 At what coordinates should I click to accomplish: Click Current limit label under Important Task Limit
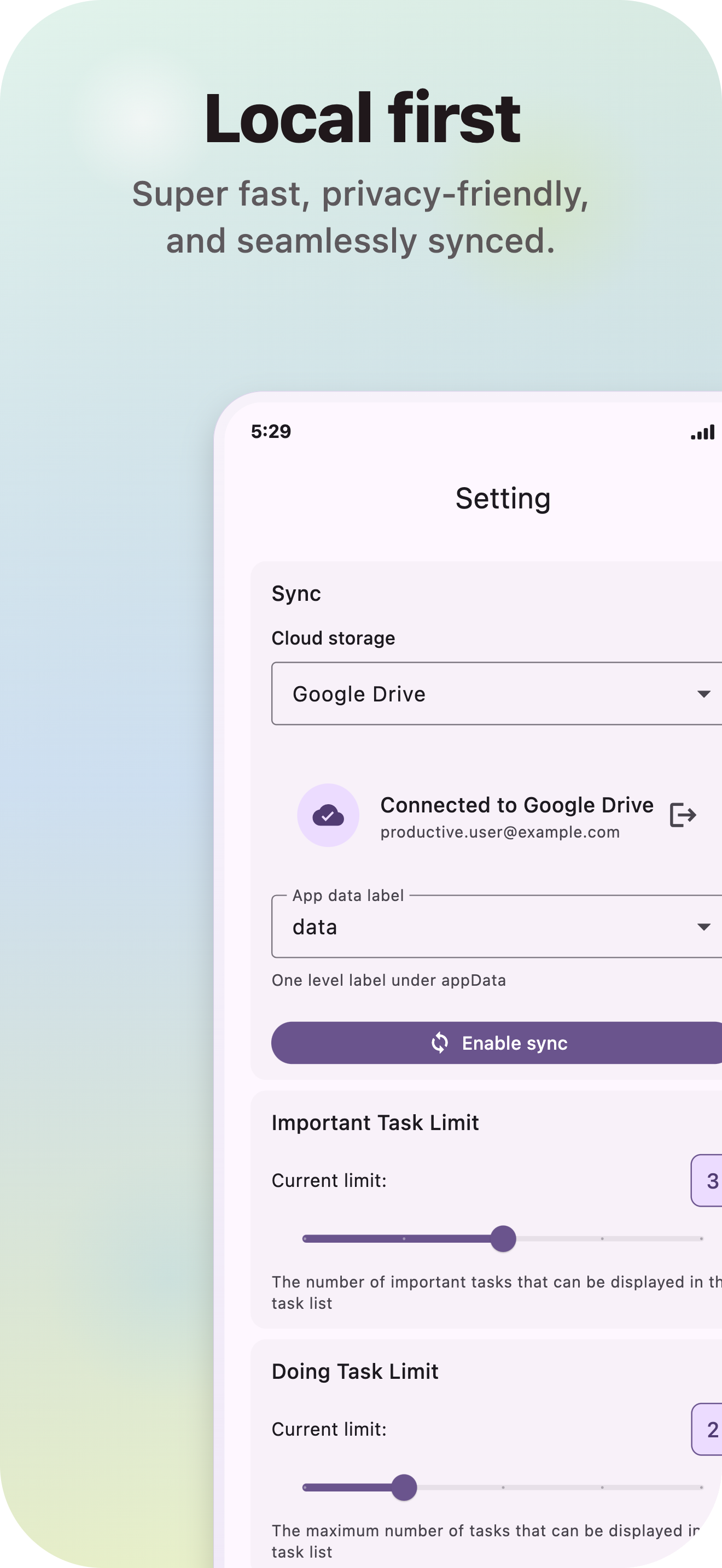point(329,1180)
